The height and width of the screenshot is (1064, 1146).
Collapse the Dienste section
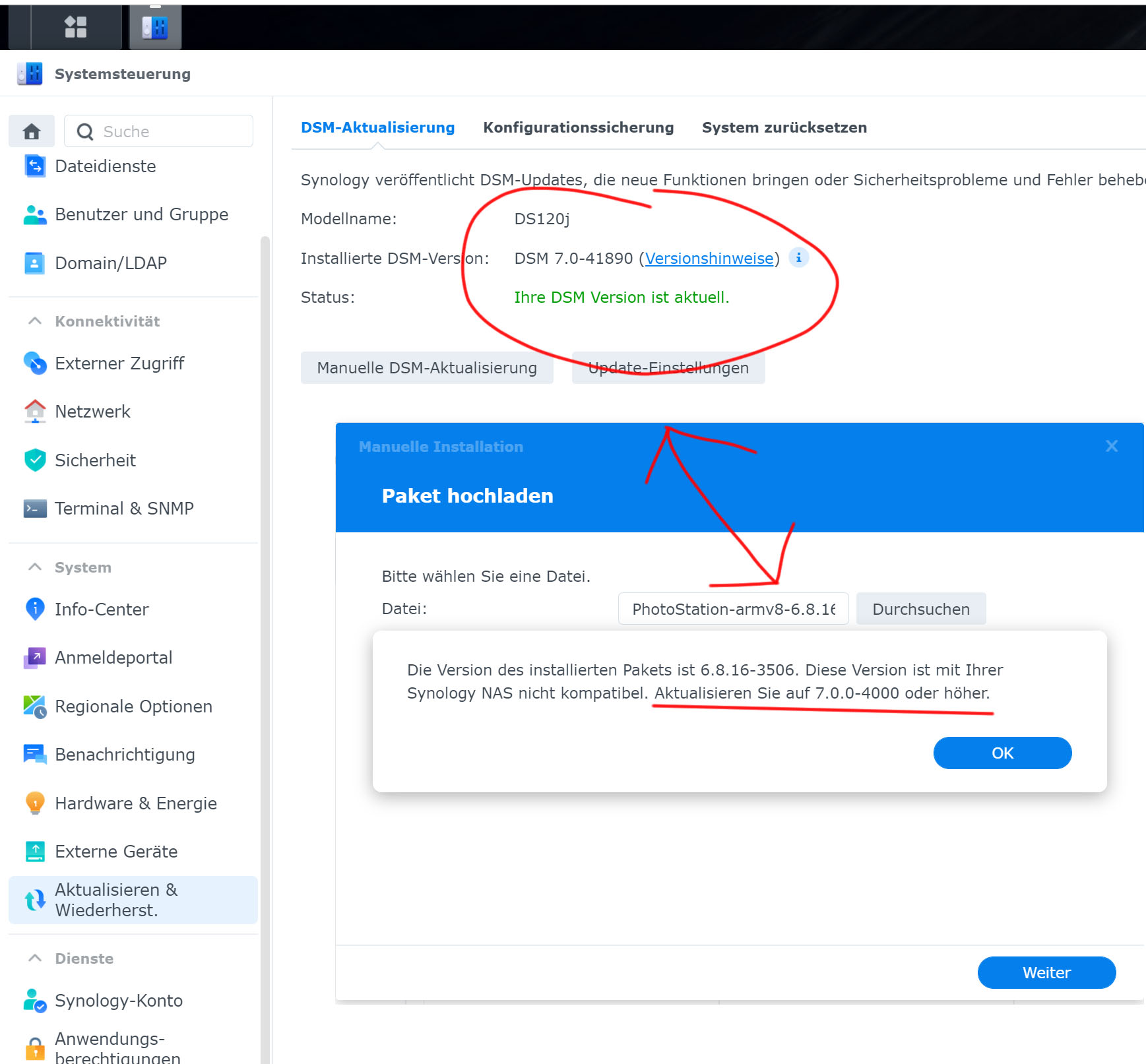click(34, 958)
